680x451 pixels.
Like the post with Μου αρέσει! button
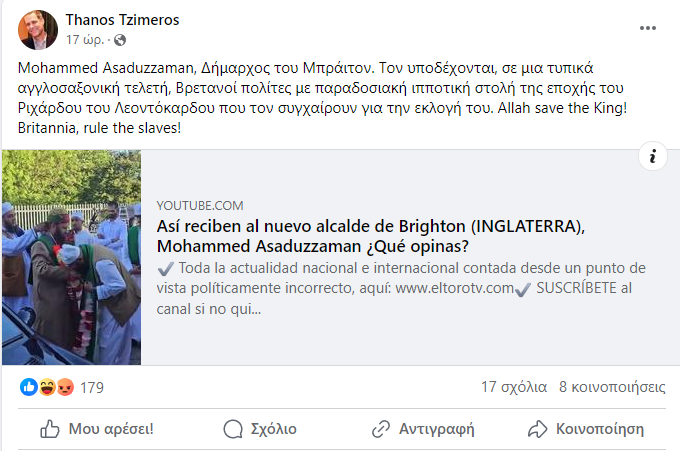tap(97, 429)
